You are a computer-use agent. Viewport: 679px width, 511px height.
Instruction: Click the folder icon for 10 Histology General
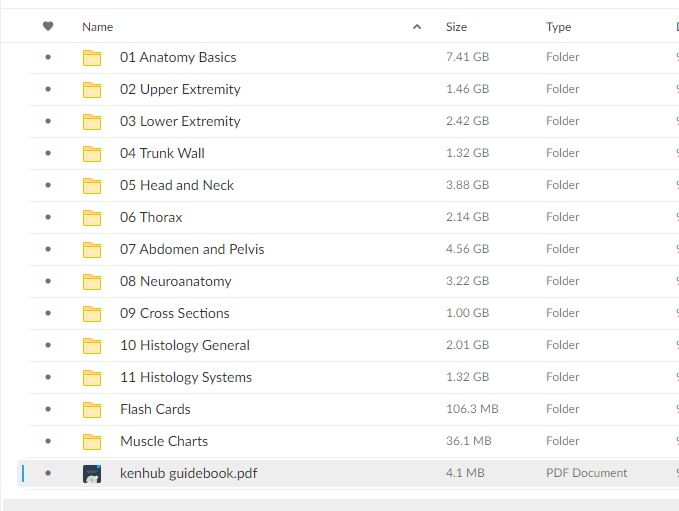(x=92, y=346)
